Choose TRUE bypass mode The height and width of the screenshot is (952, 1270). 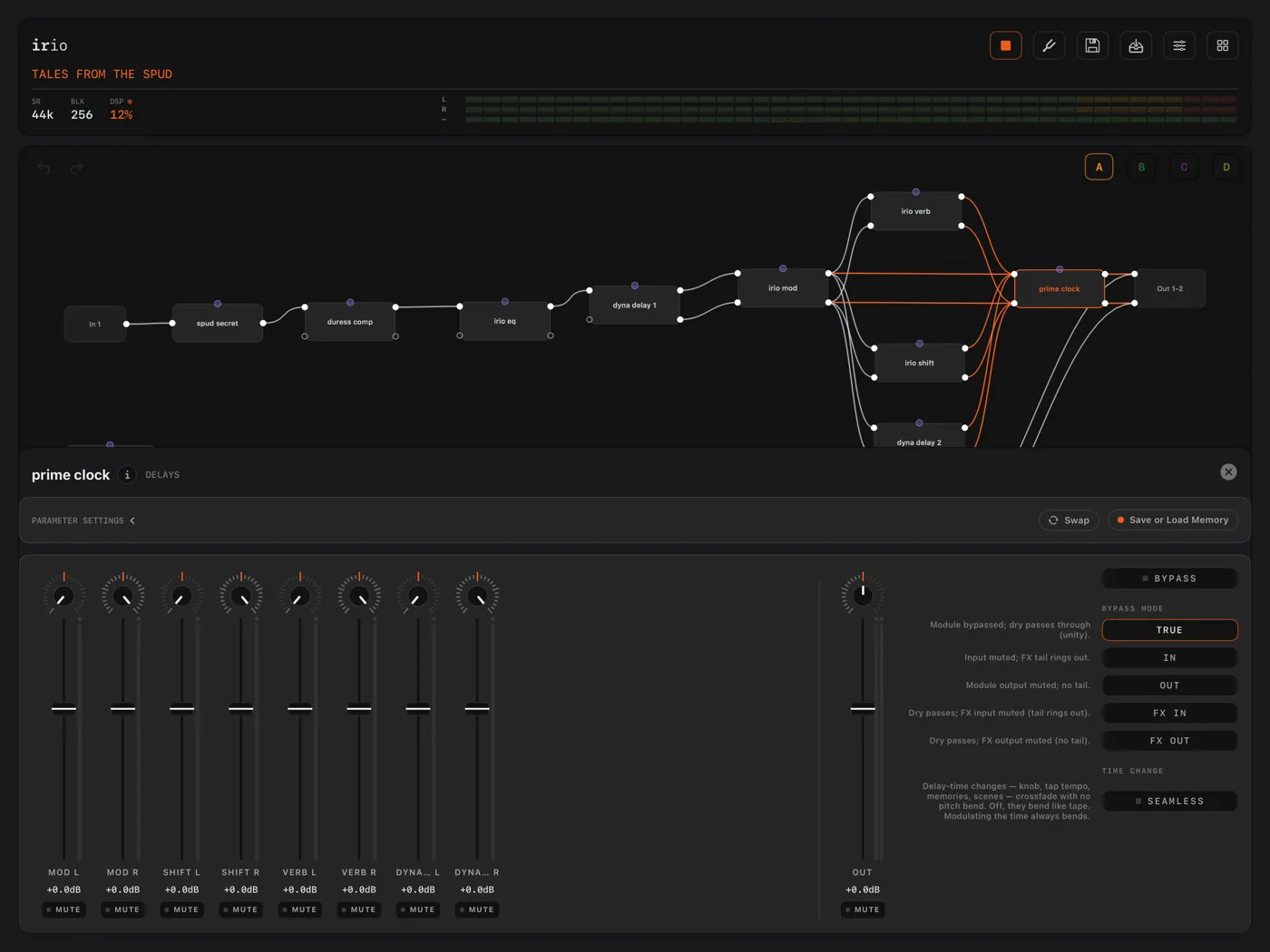tap(1170, 630)
